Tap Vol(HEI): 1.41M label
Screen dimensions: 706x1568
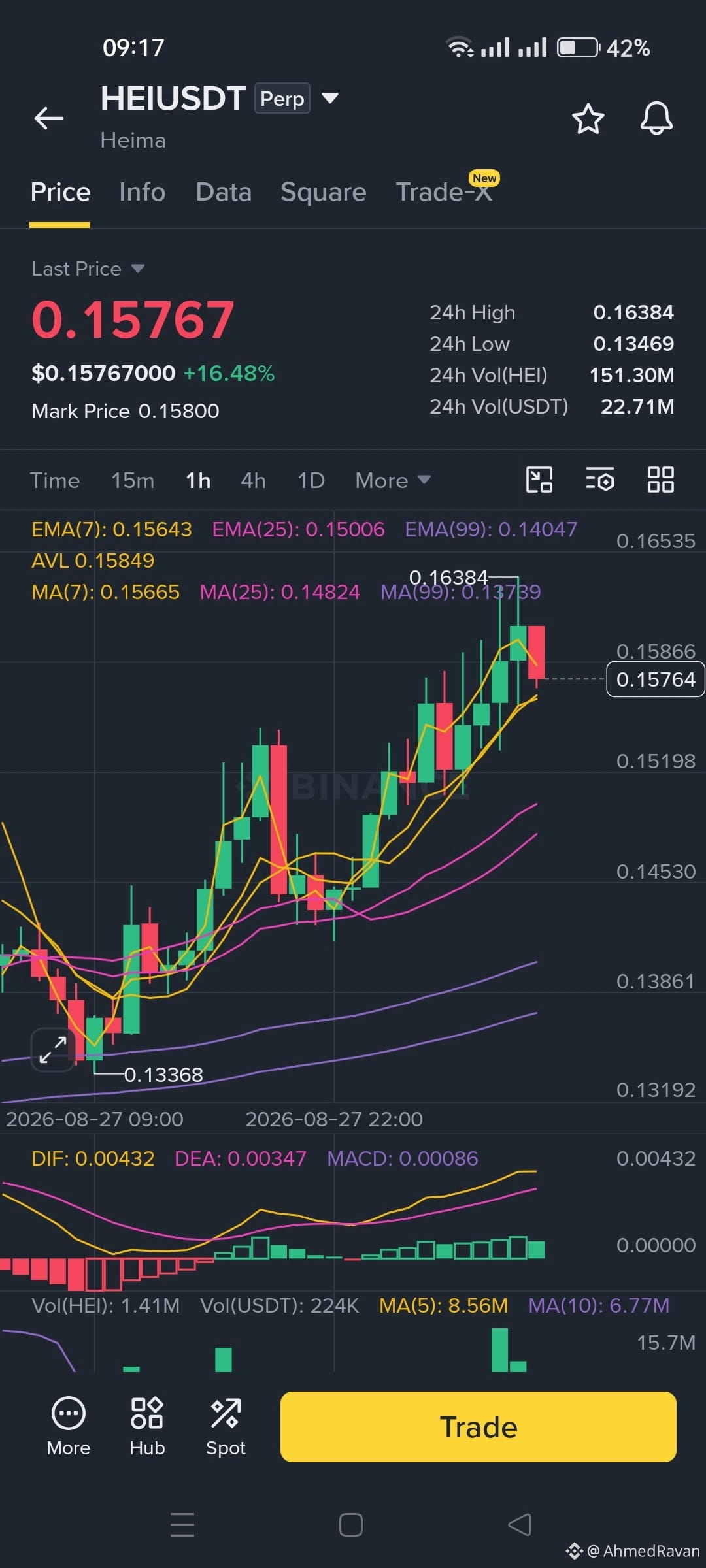[x=105, y=1305]
